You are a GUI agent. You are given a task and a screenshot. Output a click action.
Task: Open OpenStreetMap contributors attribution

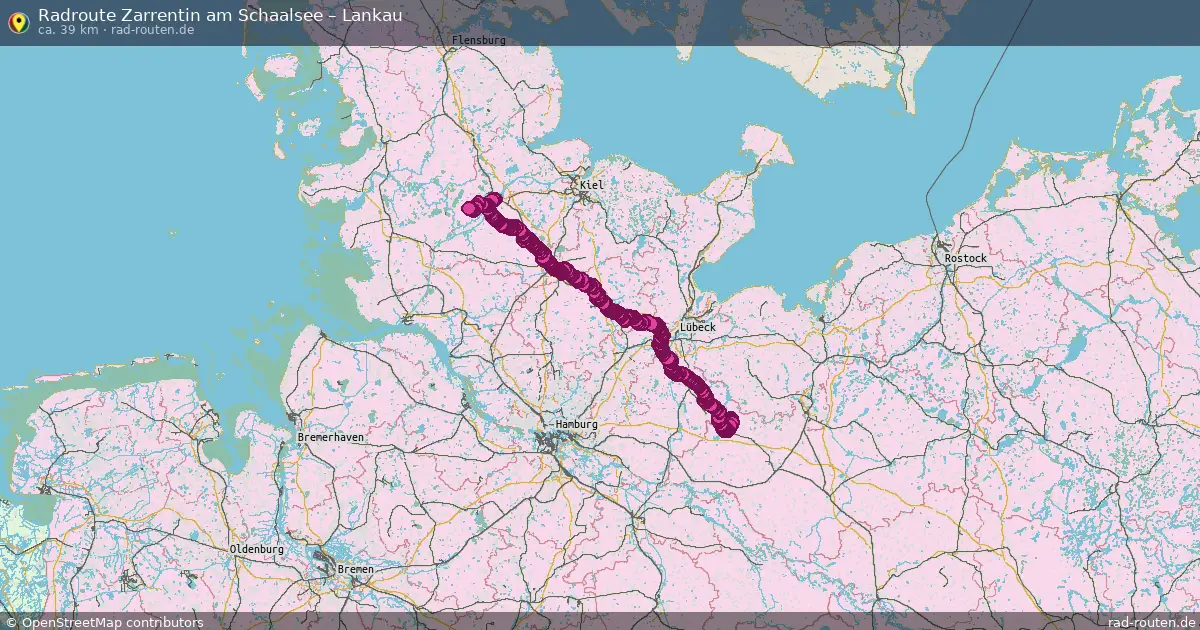coord(104,622)
